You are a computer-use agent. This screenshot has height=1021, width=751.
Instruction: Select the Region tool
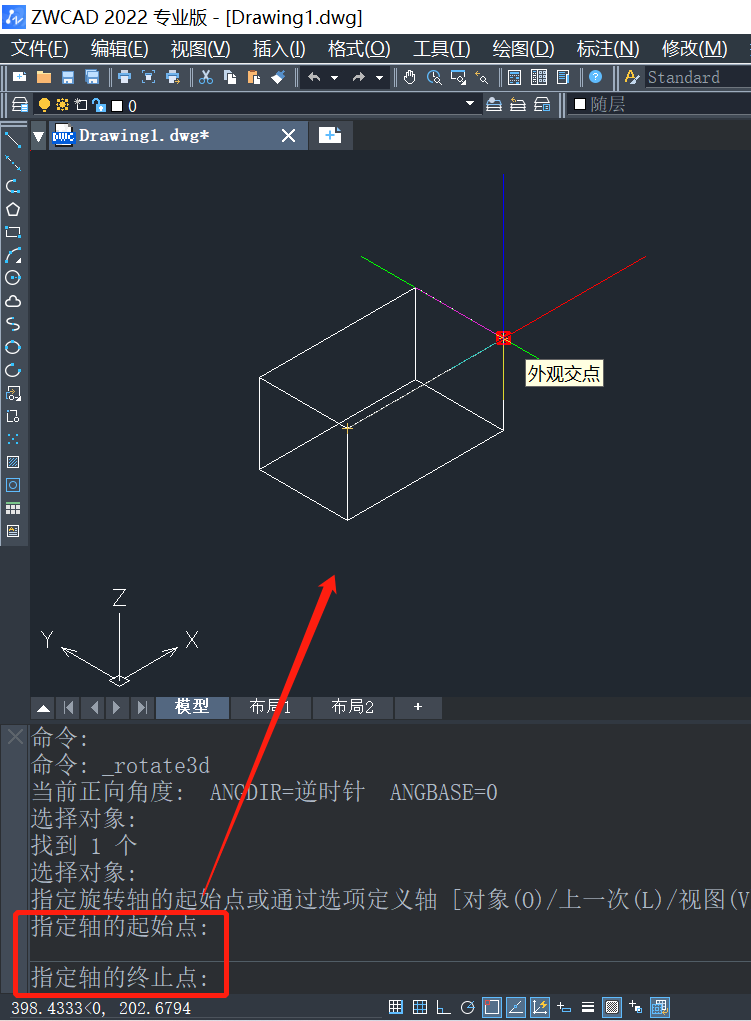click(13, 485)
